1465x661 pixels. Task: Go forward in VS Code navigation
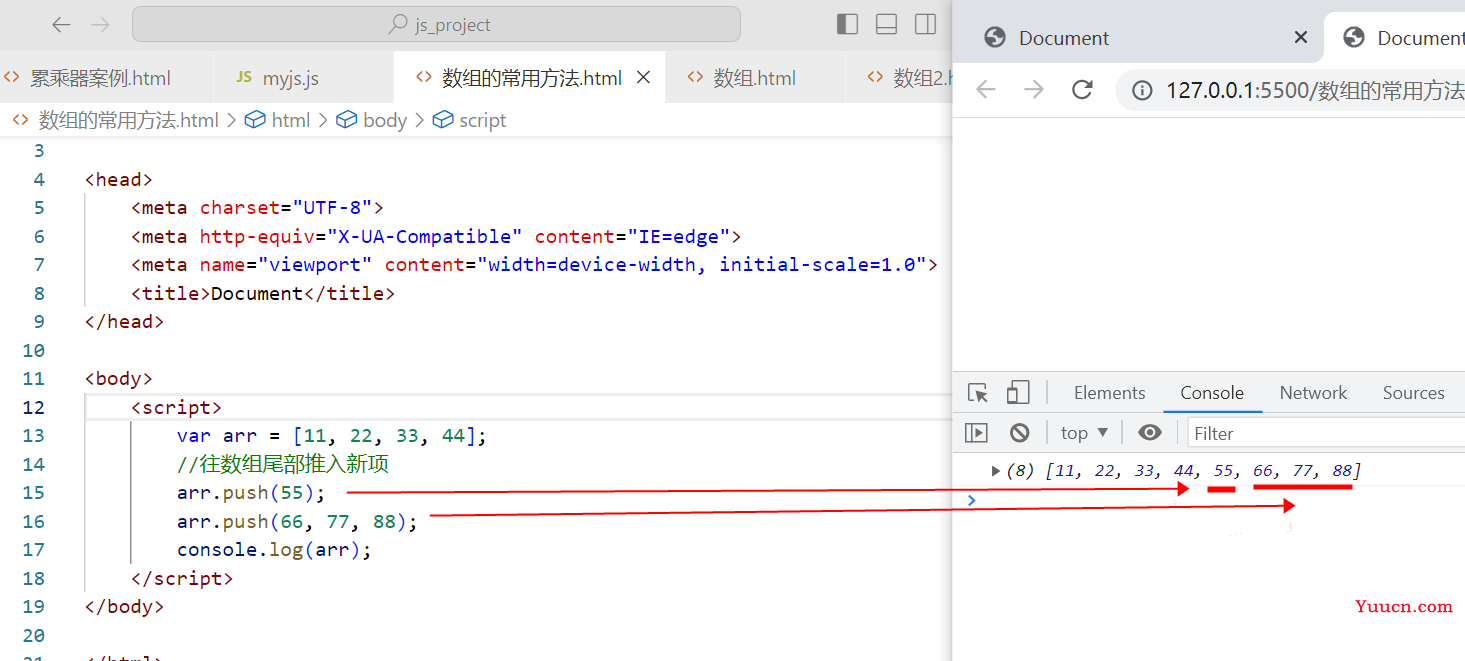[x=100, y=25]
